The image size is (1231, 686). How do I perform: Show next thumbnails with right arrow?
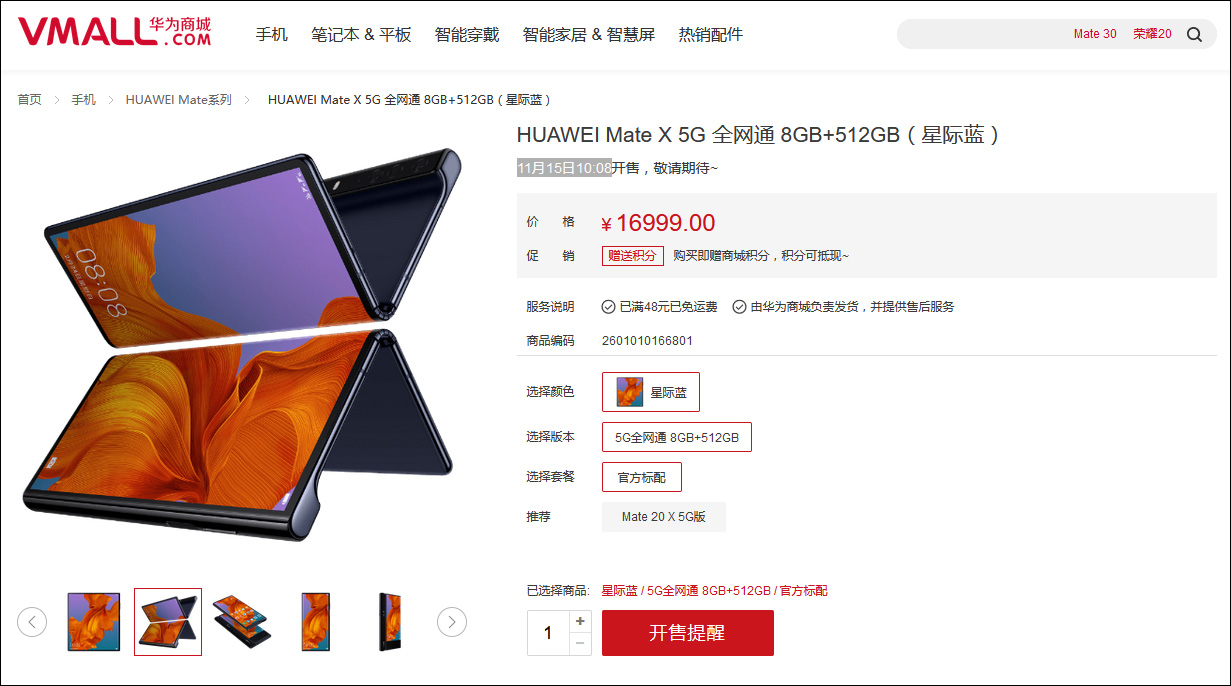452,622
